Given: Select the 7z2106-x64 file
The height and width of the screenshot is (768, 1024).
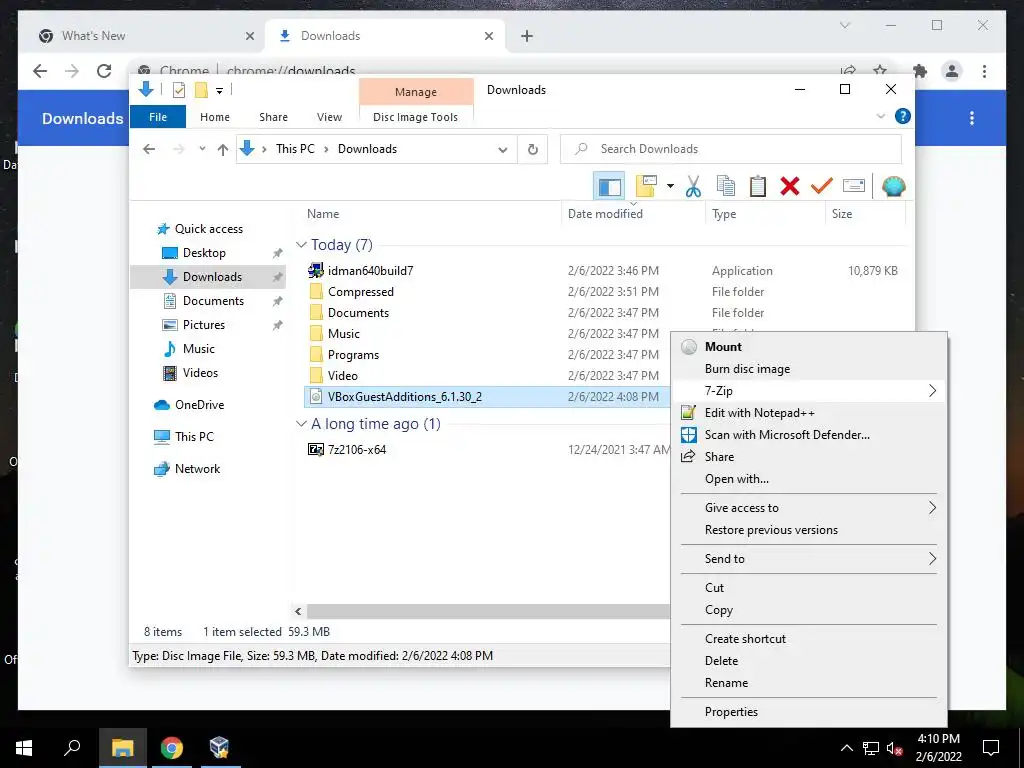Looking at the screenshot, I should point(357,449).
